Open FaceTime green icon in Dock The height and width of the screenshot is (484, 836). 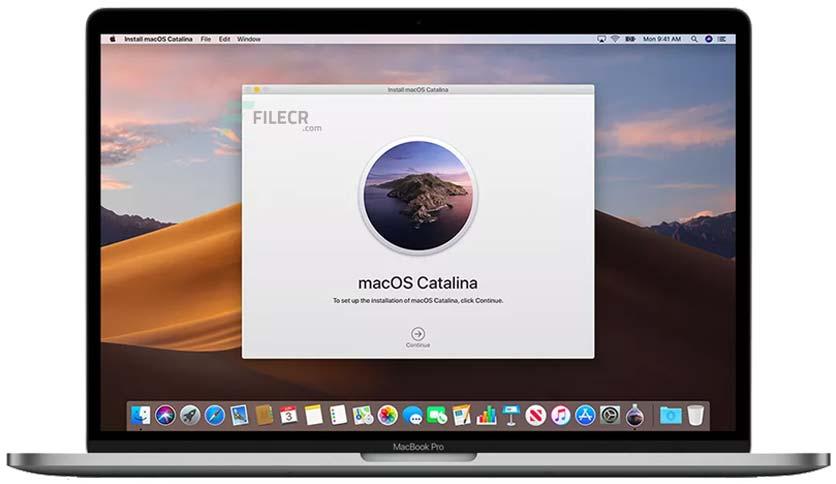click(x=437, y=415)
